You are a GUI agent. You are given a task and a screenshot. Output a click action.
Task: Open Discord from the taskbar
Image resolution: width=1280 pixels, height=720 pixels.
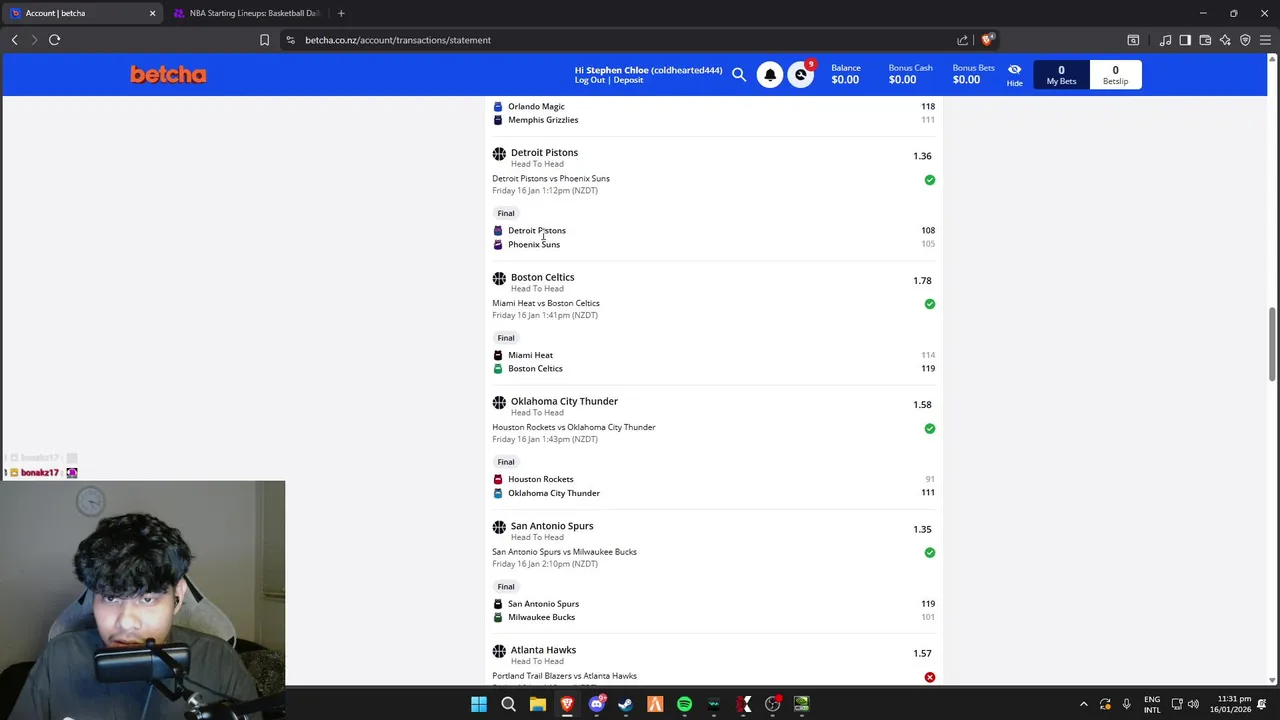tap(596, 704)
